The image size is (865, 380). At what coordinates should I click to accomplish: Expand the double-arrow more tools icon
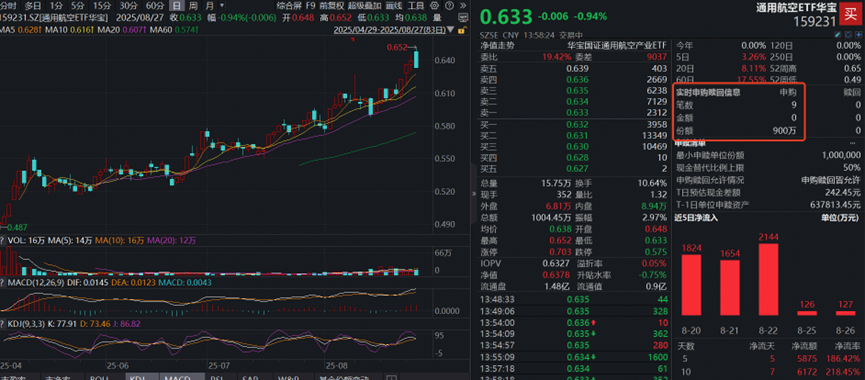click(x=463, y=6)
